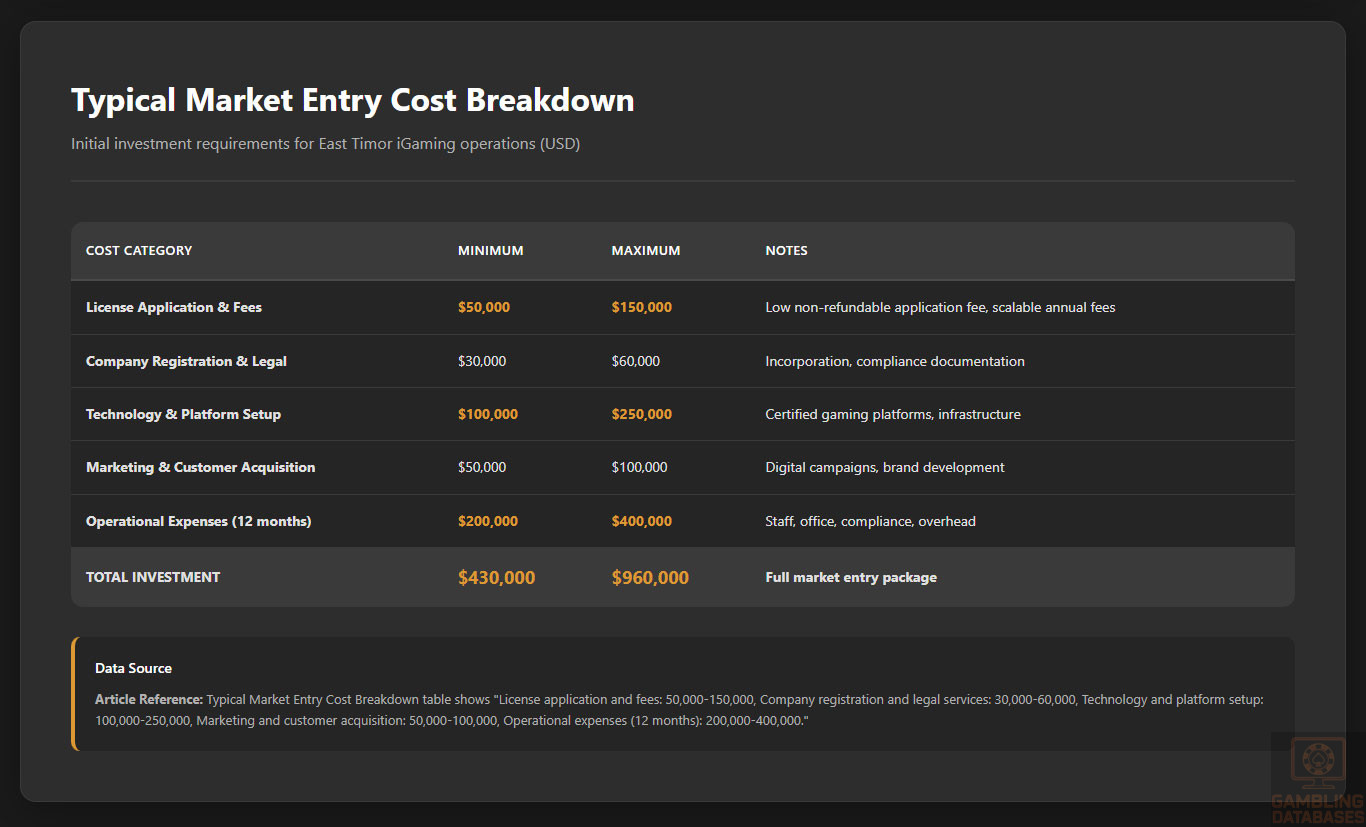Viewport: 1366px width, 827px height.
Task: Click the $430,000 total minimum value
Action: 496,577
